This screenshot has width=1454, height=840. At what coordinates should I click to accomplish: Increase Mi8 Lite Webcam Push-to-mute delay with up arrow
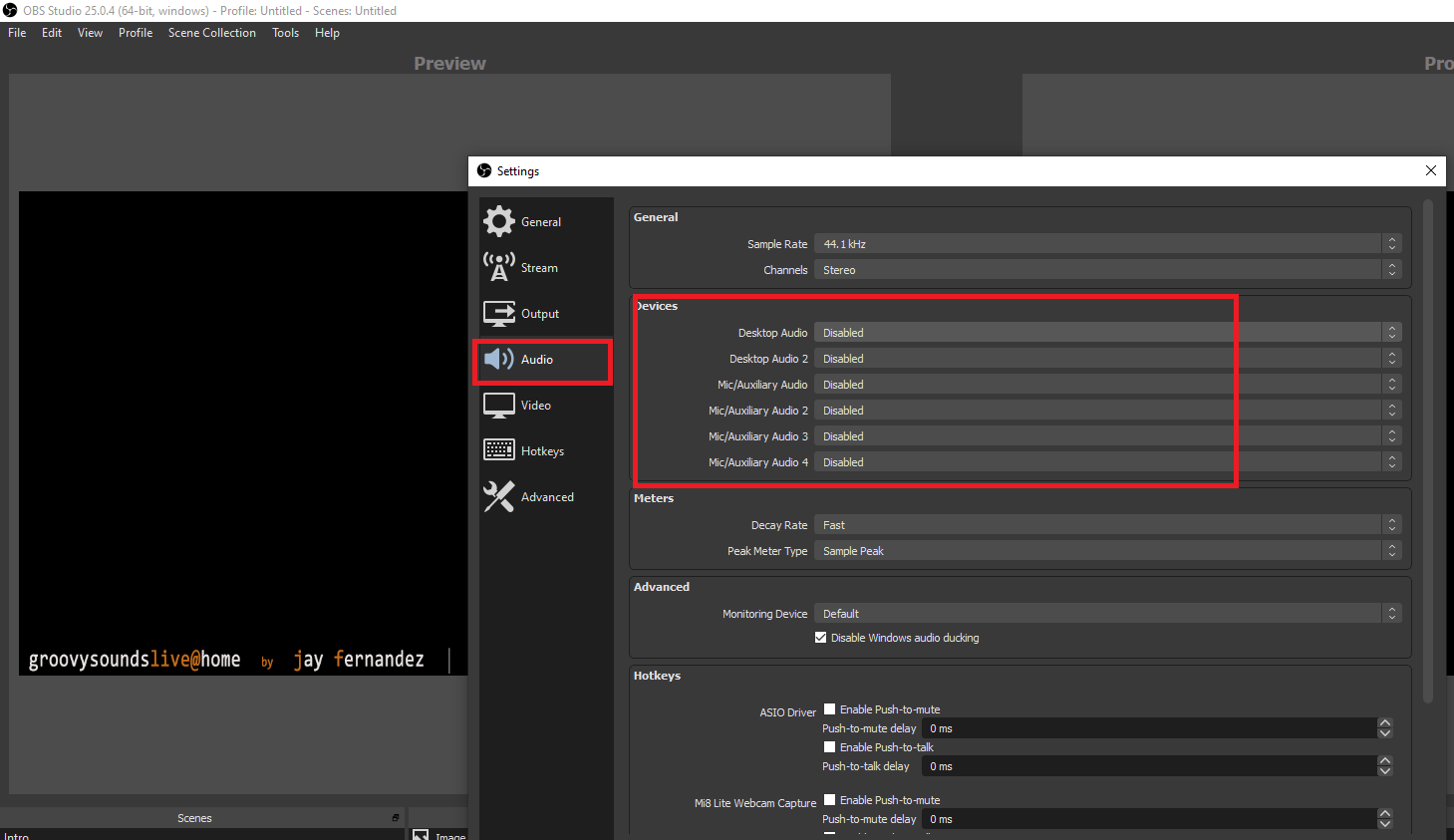click(1384, 814)
